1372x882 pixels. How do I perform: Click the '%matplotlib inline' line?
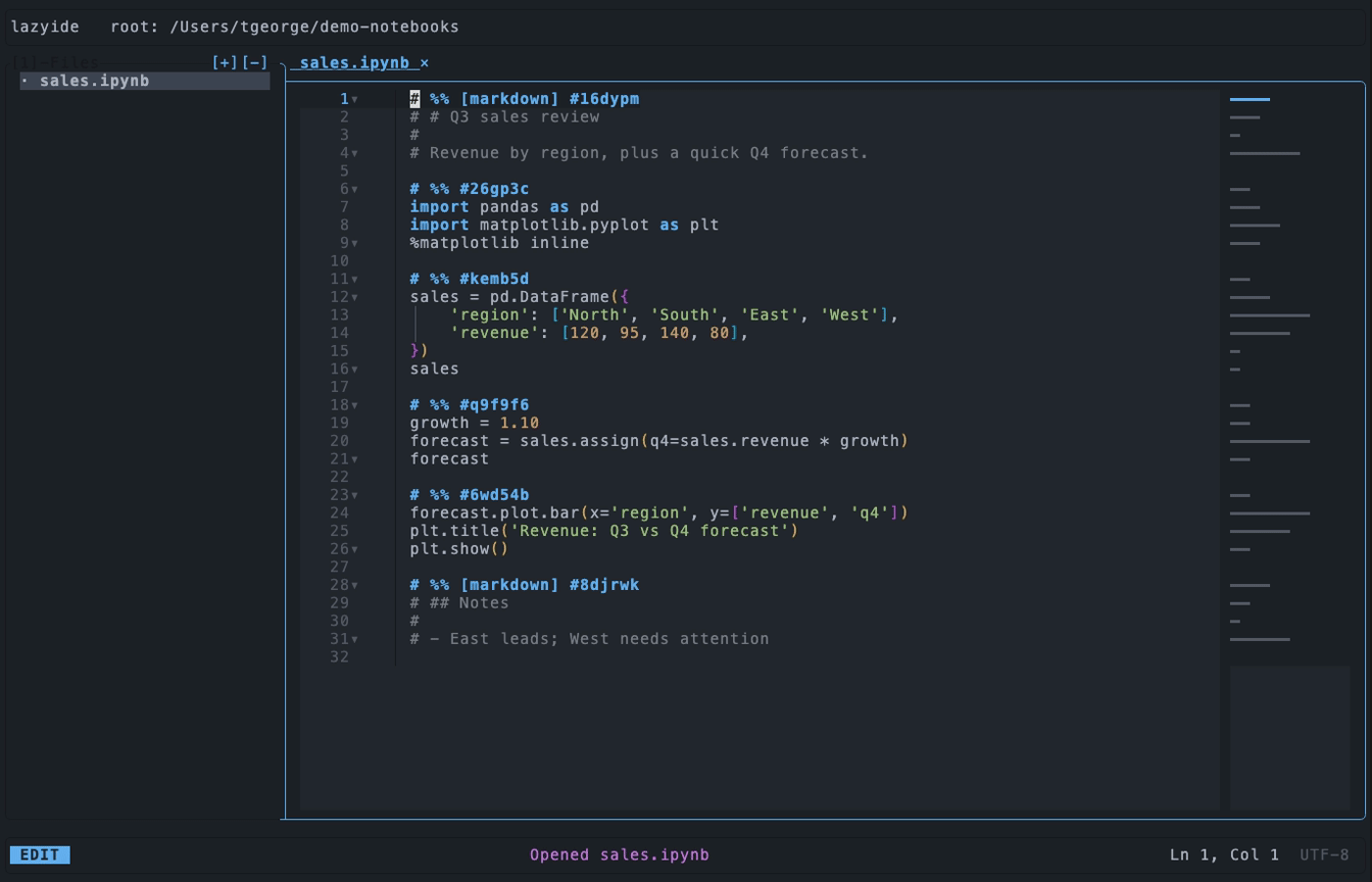(x=500, y=243)
